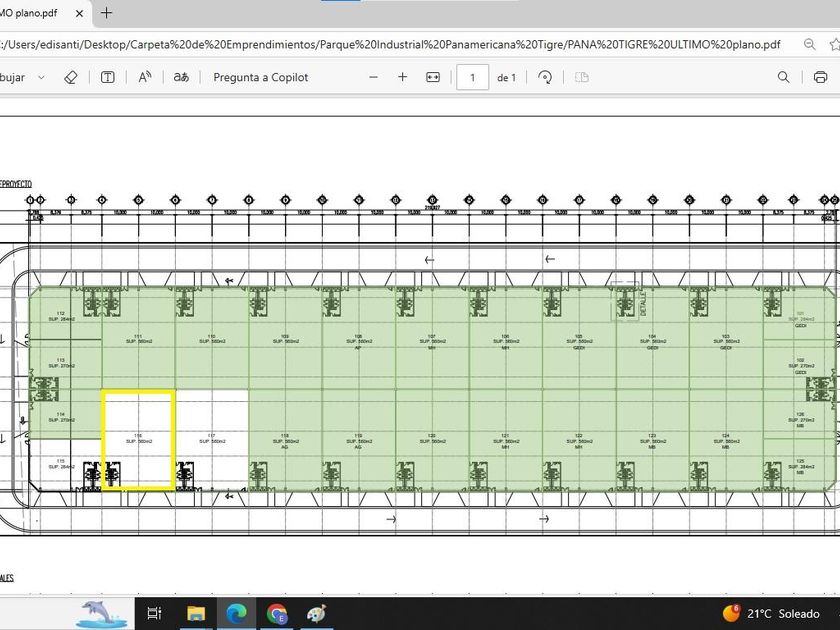Open a new browser tab
Image resolution: width=840 pixels, height=630 pixels.
[x=107, y=13]
